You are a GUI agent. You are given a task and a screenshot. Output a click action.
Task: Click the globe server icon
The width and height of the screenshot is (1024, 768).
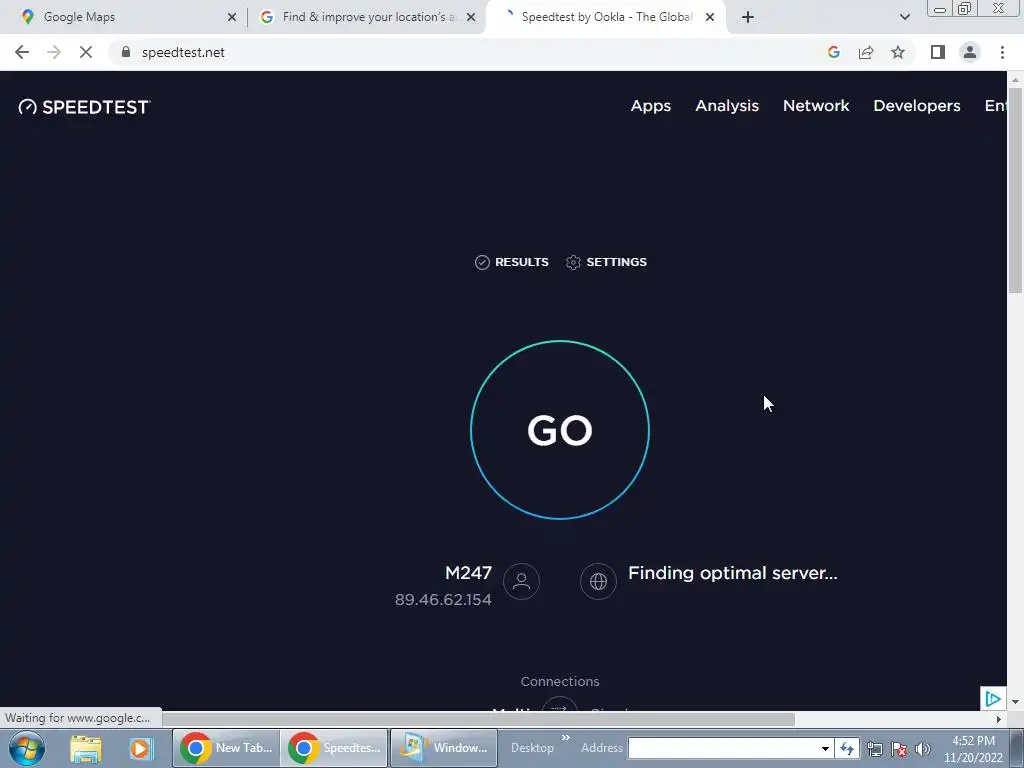click(598, 581)
